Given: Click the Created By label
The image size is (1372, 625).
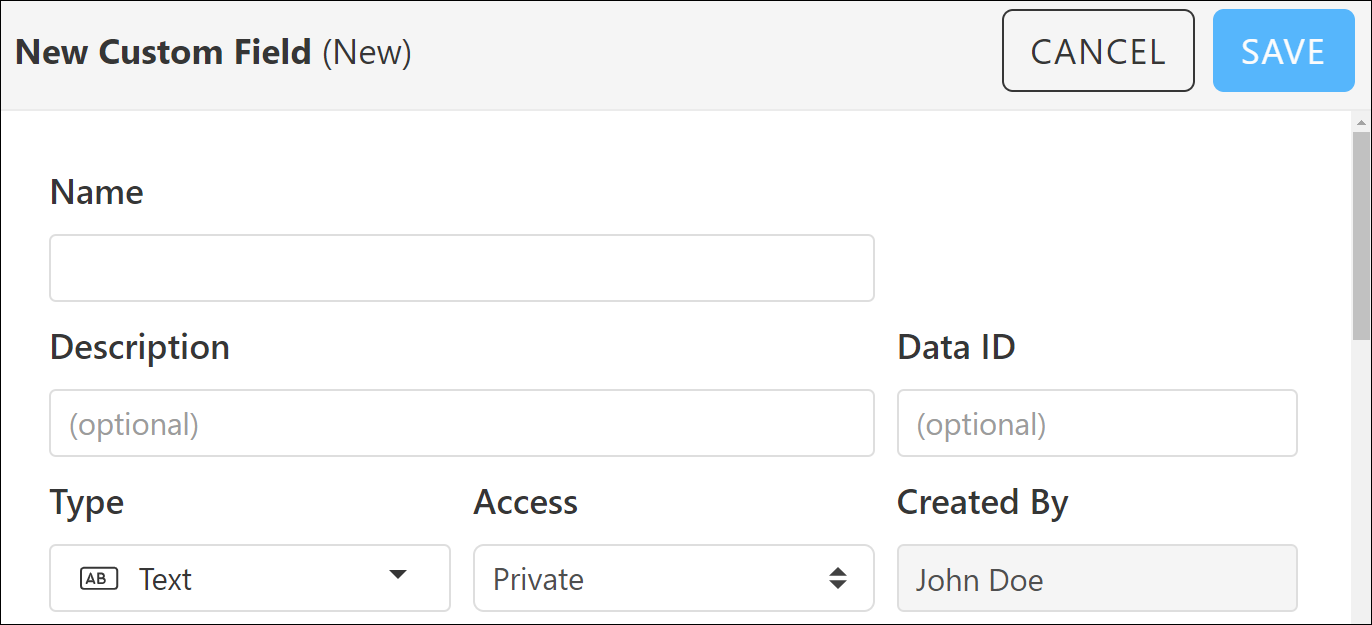Looking at the screenshot, I should point(982,503).
